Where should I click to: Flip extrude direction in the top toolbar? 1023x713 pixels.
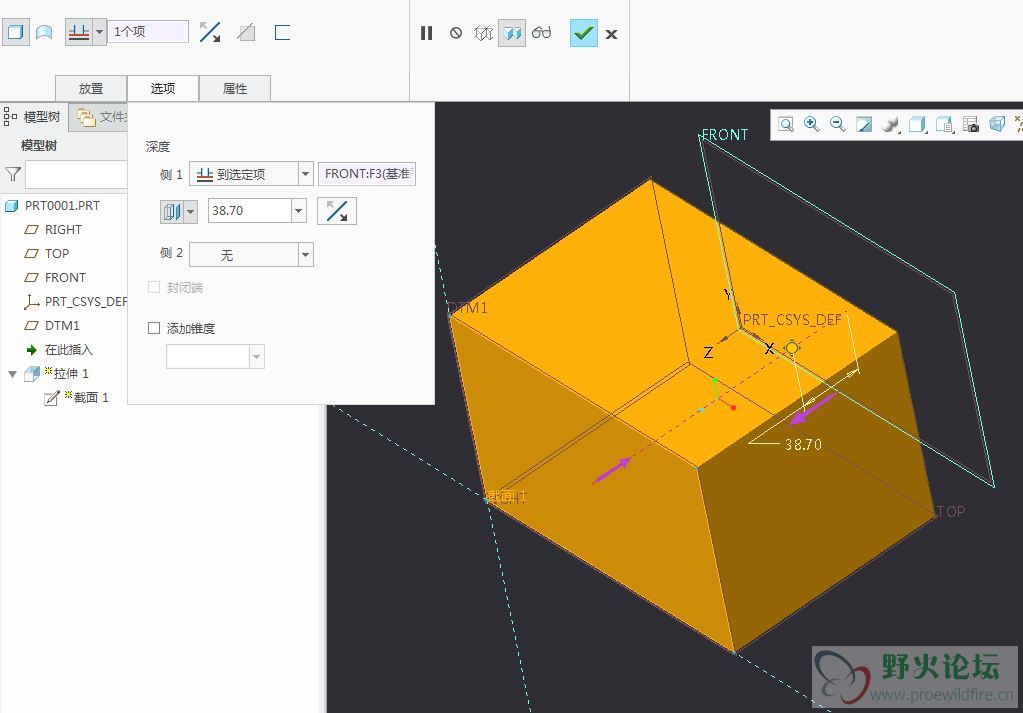(x=209, y=32)
